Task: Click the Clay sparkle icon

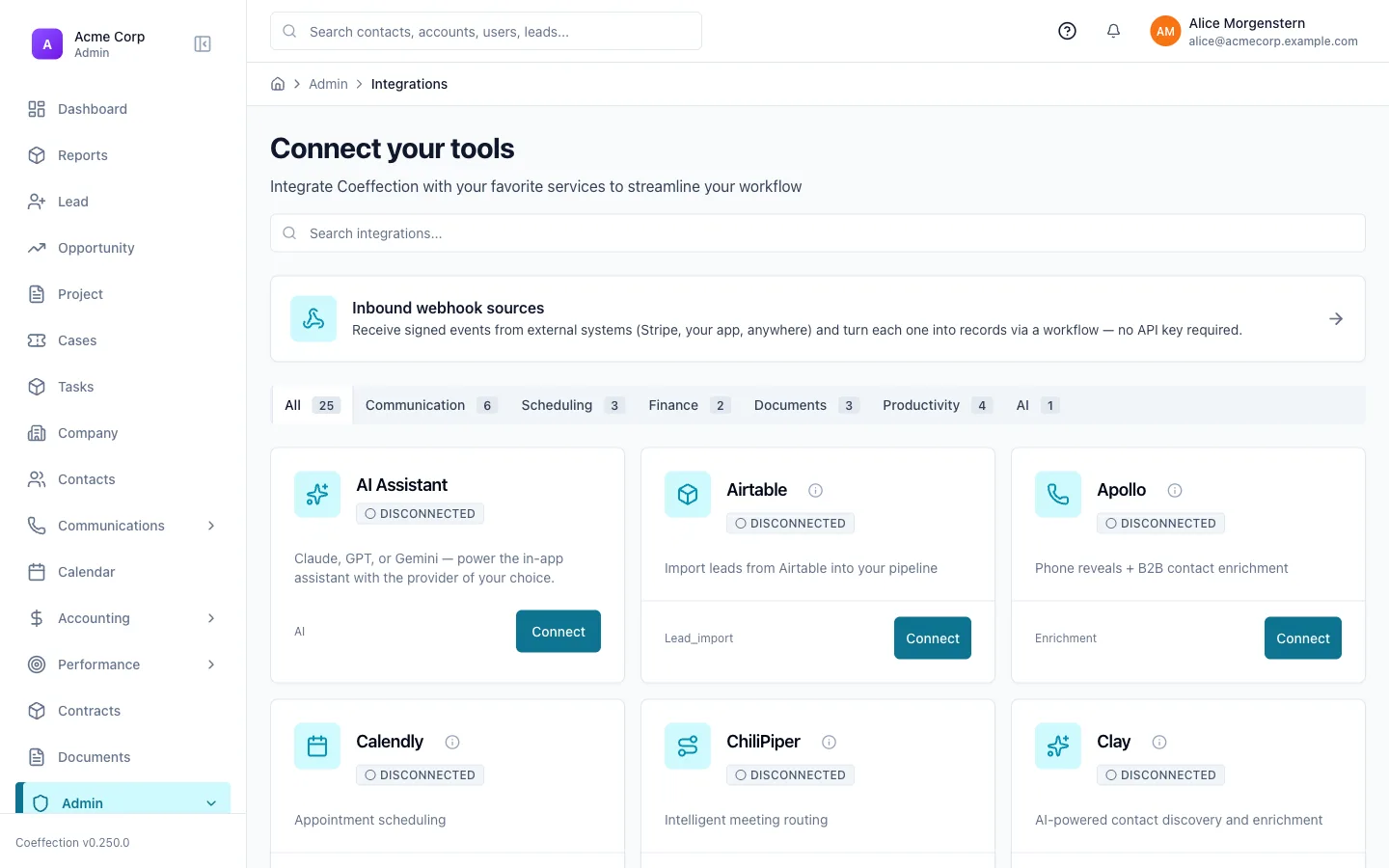Action: [1058, 746]
